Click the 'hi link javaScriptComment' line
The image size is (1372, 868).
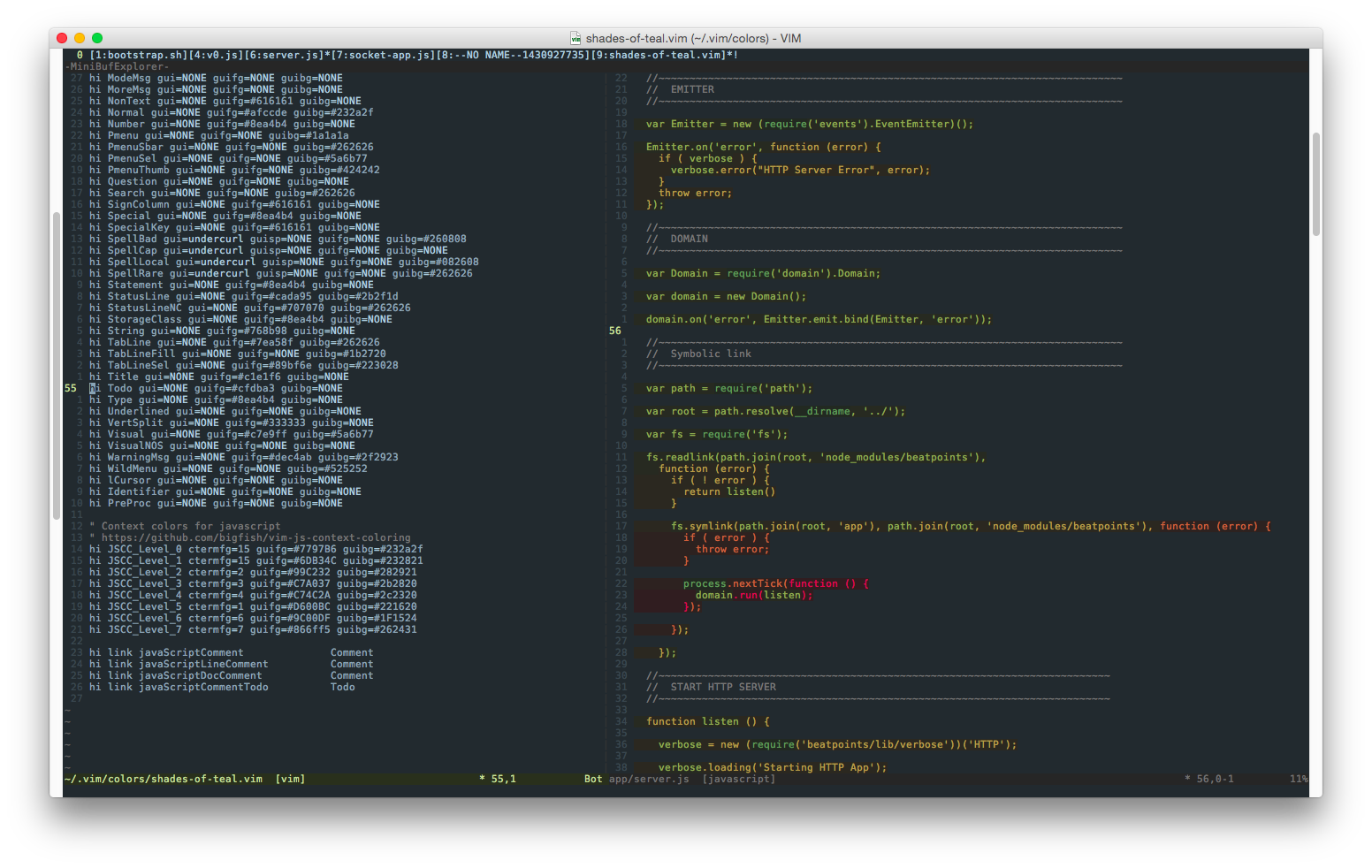[x=231, y=652]
